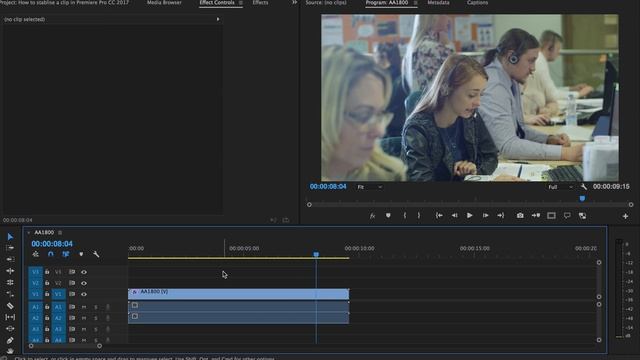Expand the Effect Controls timeline arrow
Image resolution: width=640 pixels, height=360 pixels.
[218, 19]
